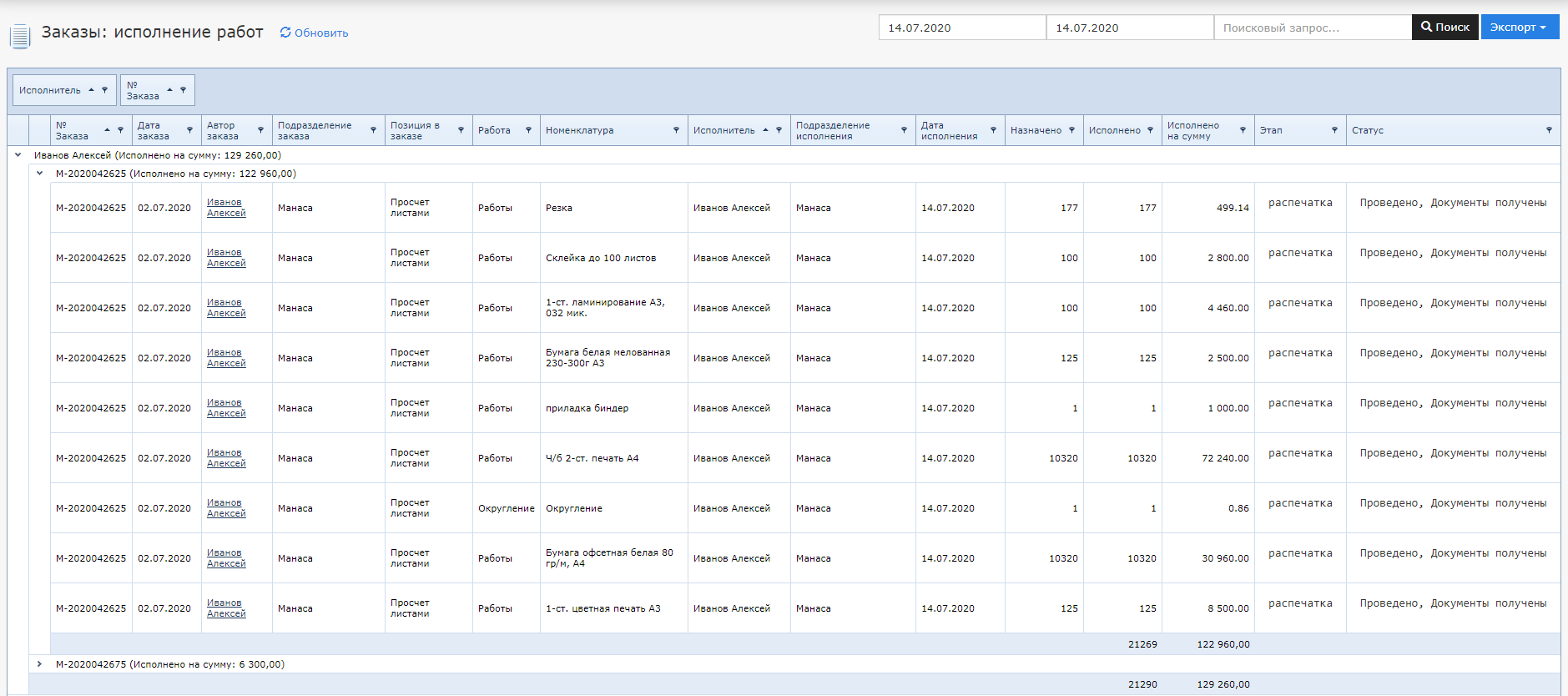This screenshot has height=696, width=1568.
Task: Open the Экспорт dropdown
Action: [x=1520, y=27]
